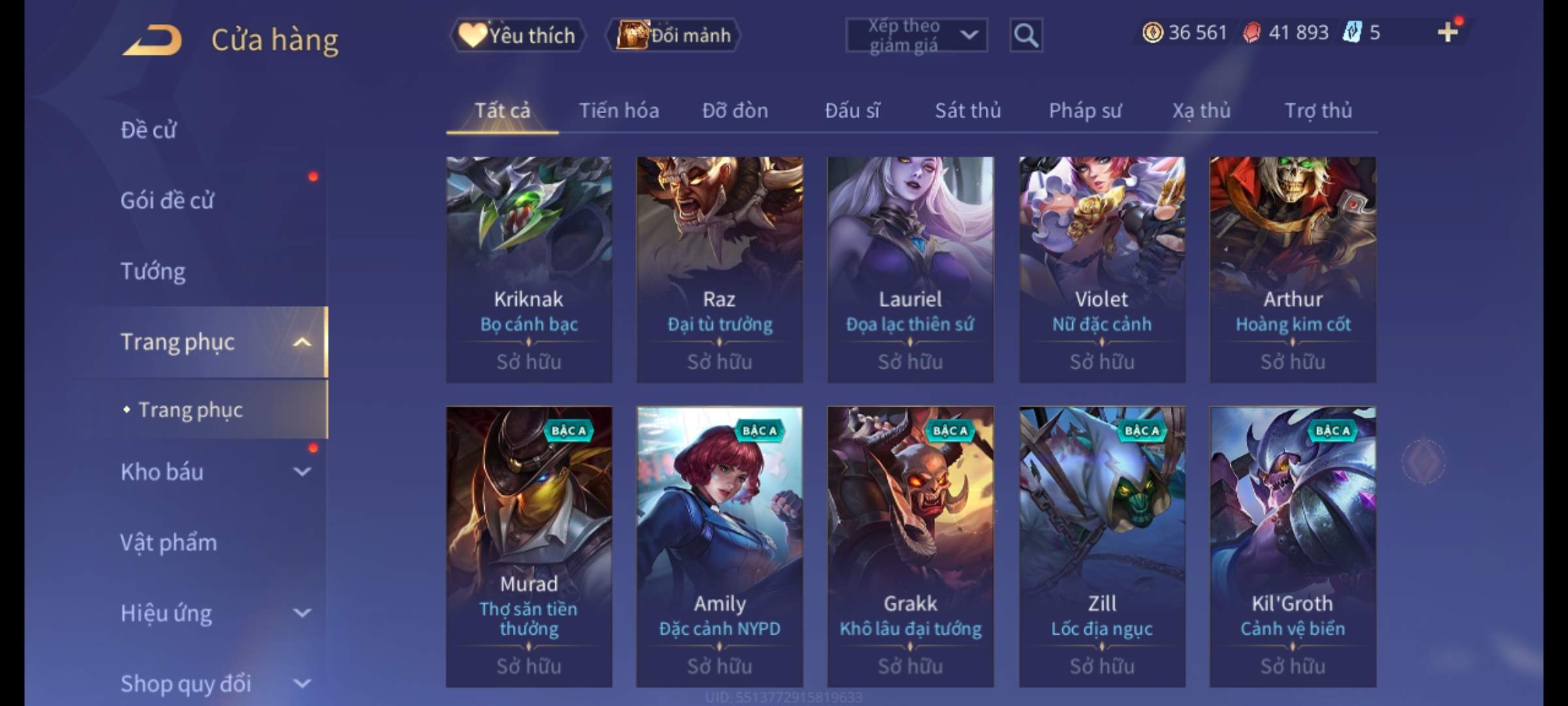Screen dimensions: 1568x706
Task: Switch to the Sát thủ tab
Action: click(x=968, y=110)
